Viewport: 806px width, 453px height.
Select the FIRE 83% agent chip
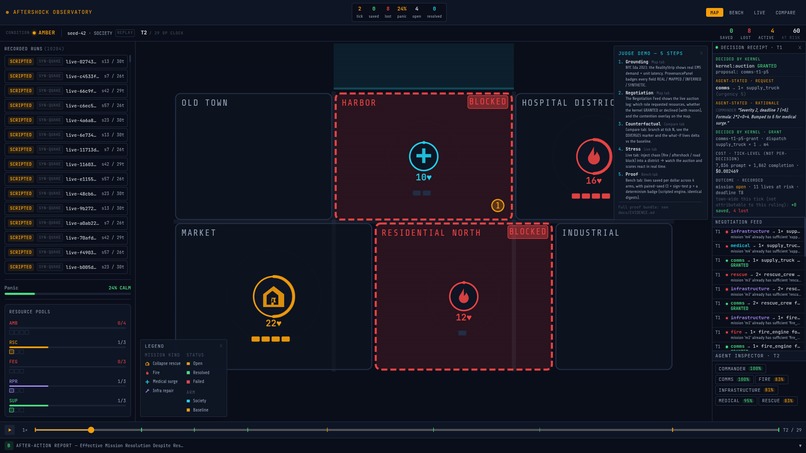point(771,379)
